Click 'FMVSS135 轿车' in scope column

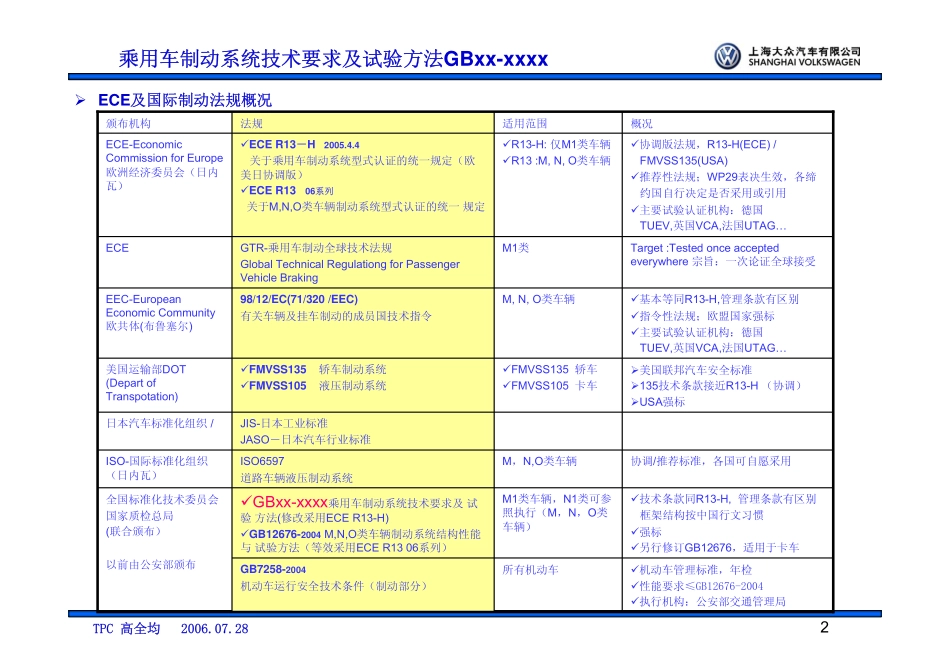[550, 370]
